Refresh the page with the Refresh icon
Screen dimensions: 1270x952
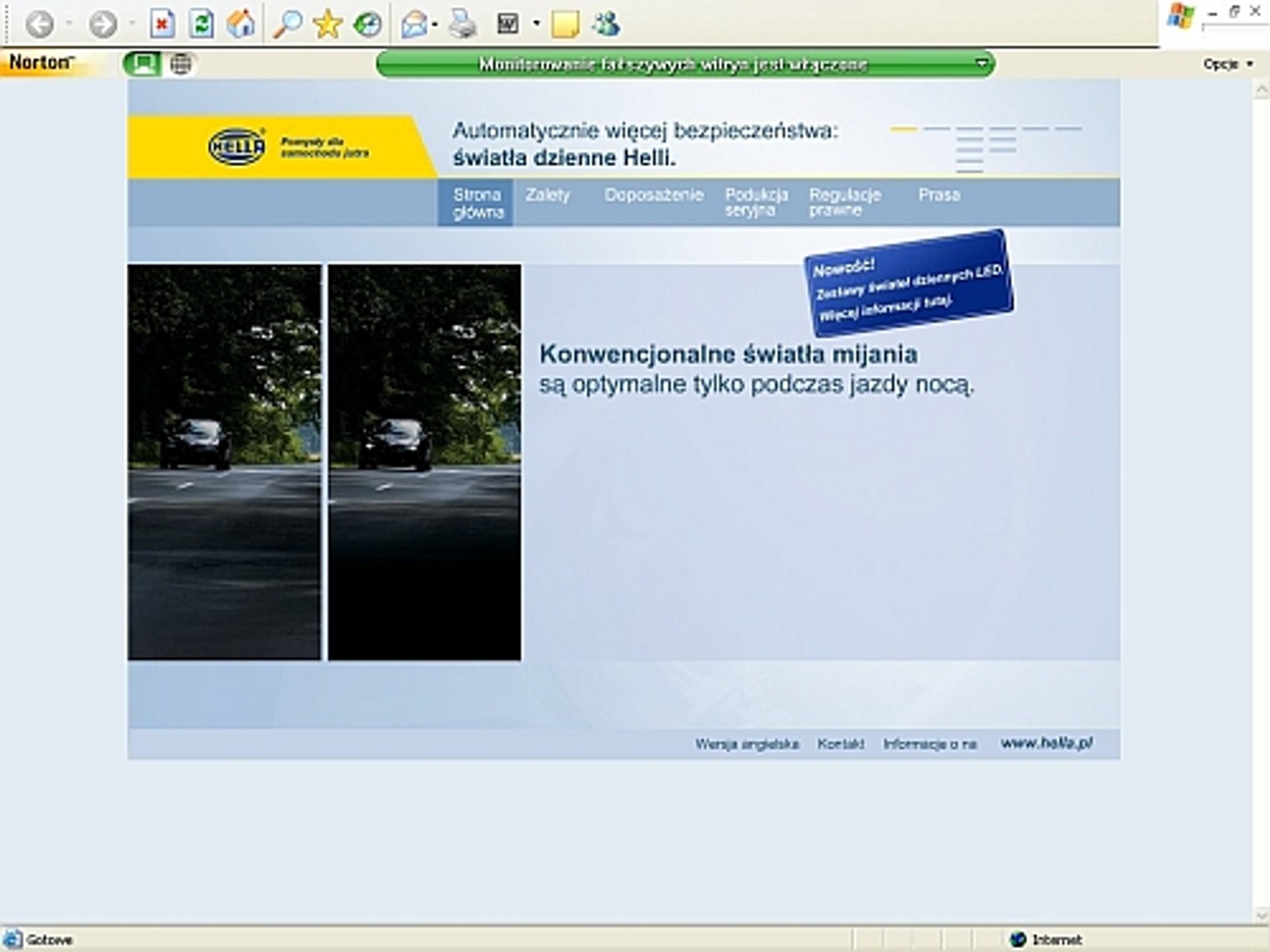(x=201, y=25)
